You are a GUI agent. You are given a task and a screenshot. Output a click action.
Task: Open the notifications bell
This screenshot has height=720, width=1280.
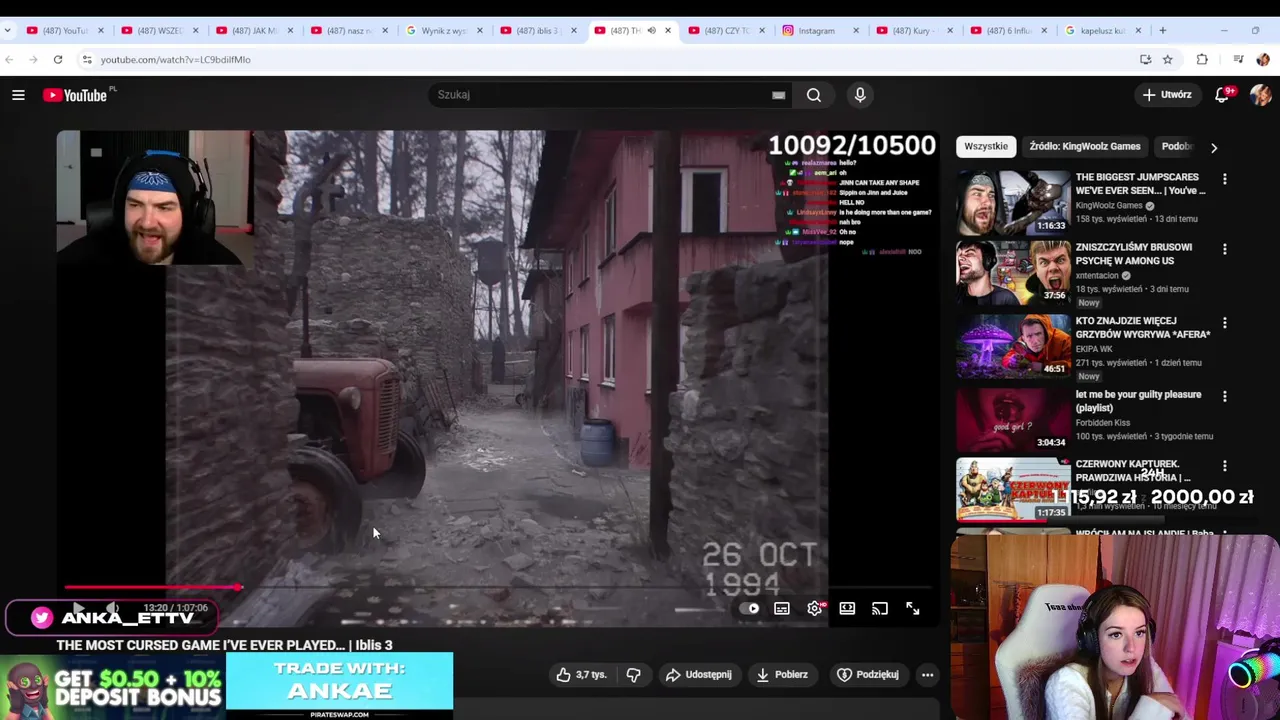[1222, 95]
